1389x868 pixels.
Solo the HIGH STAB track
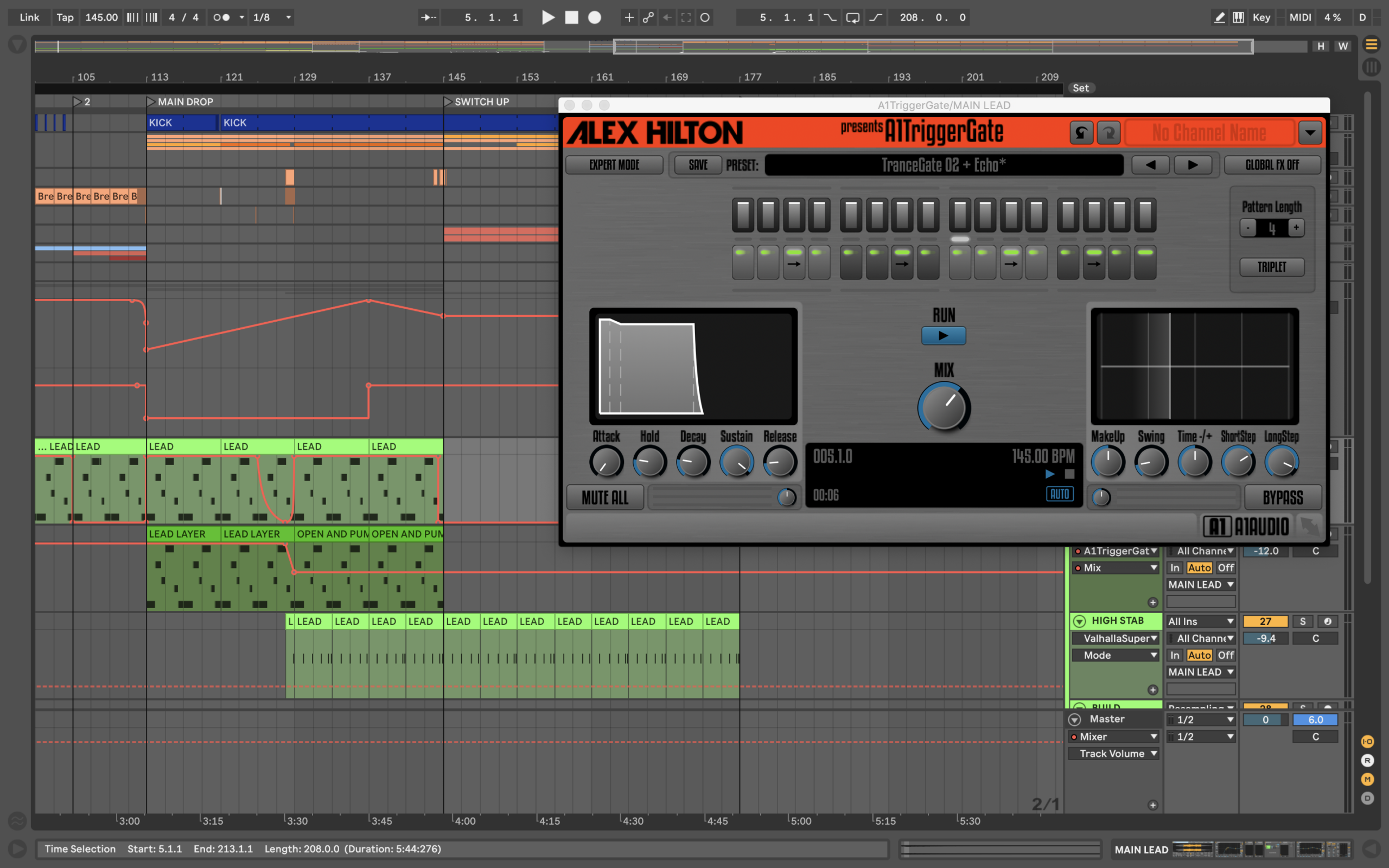[1302, 621]
